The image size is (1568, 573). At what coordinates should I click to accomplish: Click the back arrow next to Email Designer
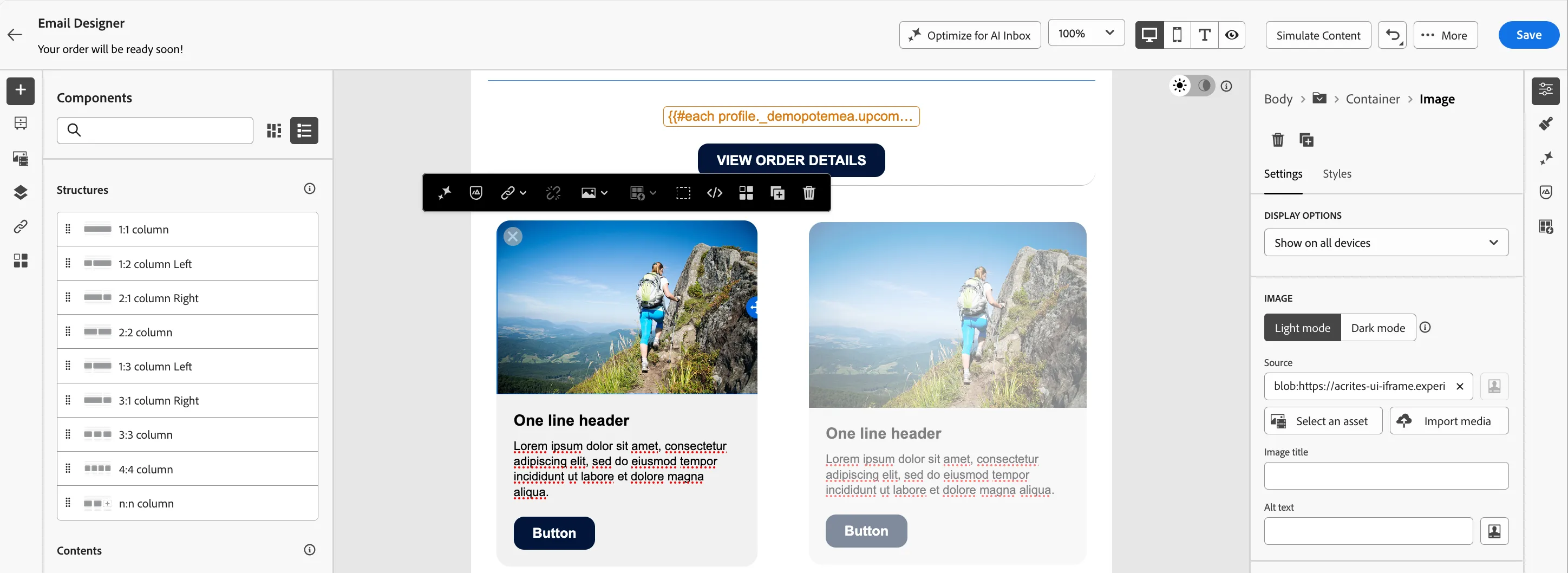click(x=15, y=35)
